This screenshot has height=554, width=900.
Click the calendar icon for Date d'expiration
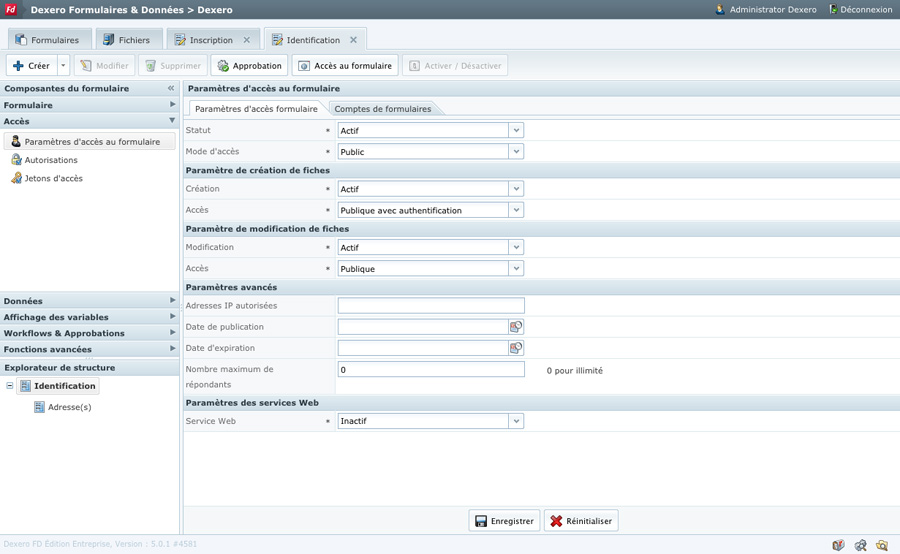[516, 348]
